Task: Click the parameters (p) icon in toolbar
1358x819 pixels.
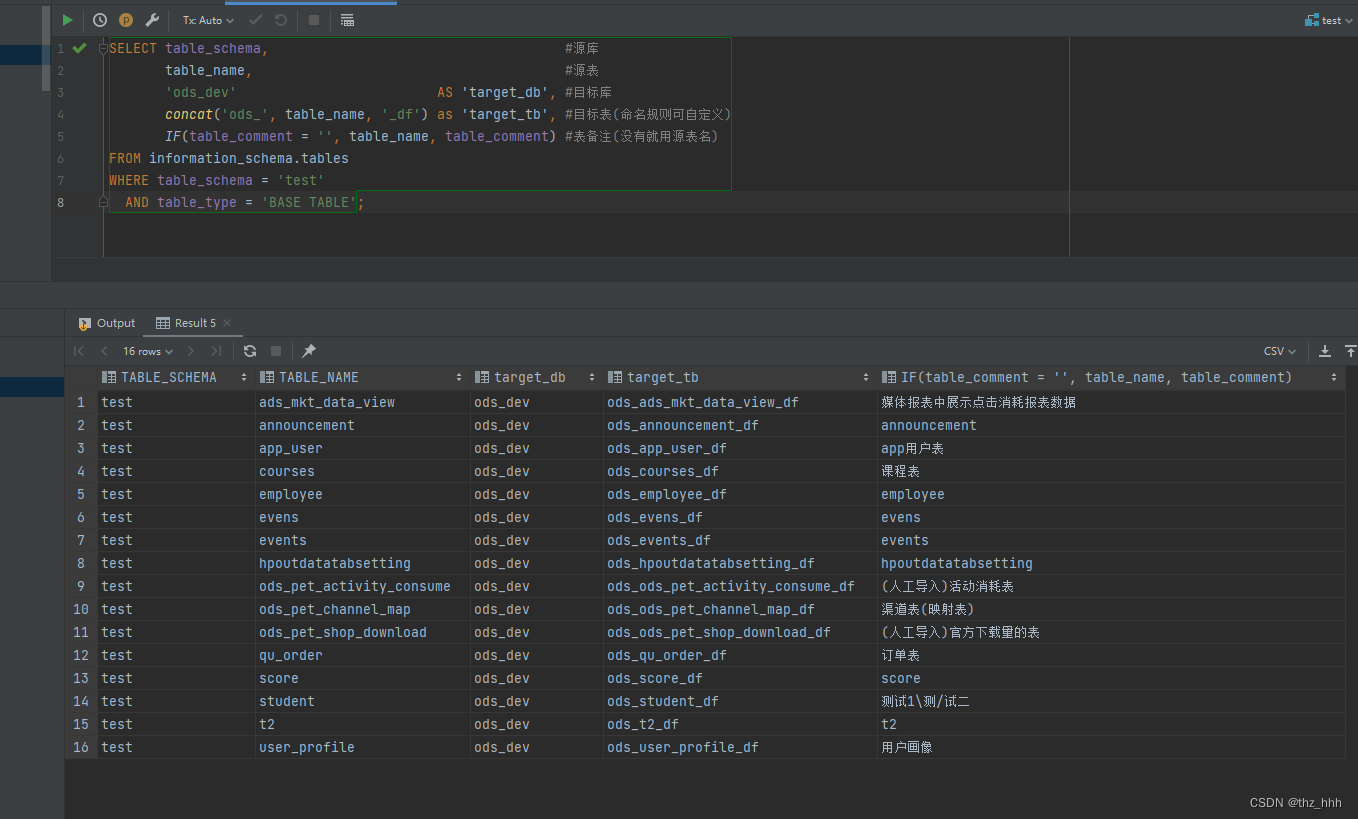Action: coord(125,20)
